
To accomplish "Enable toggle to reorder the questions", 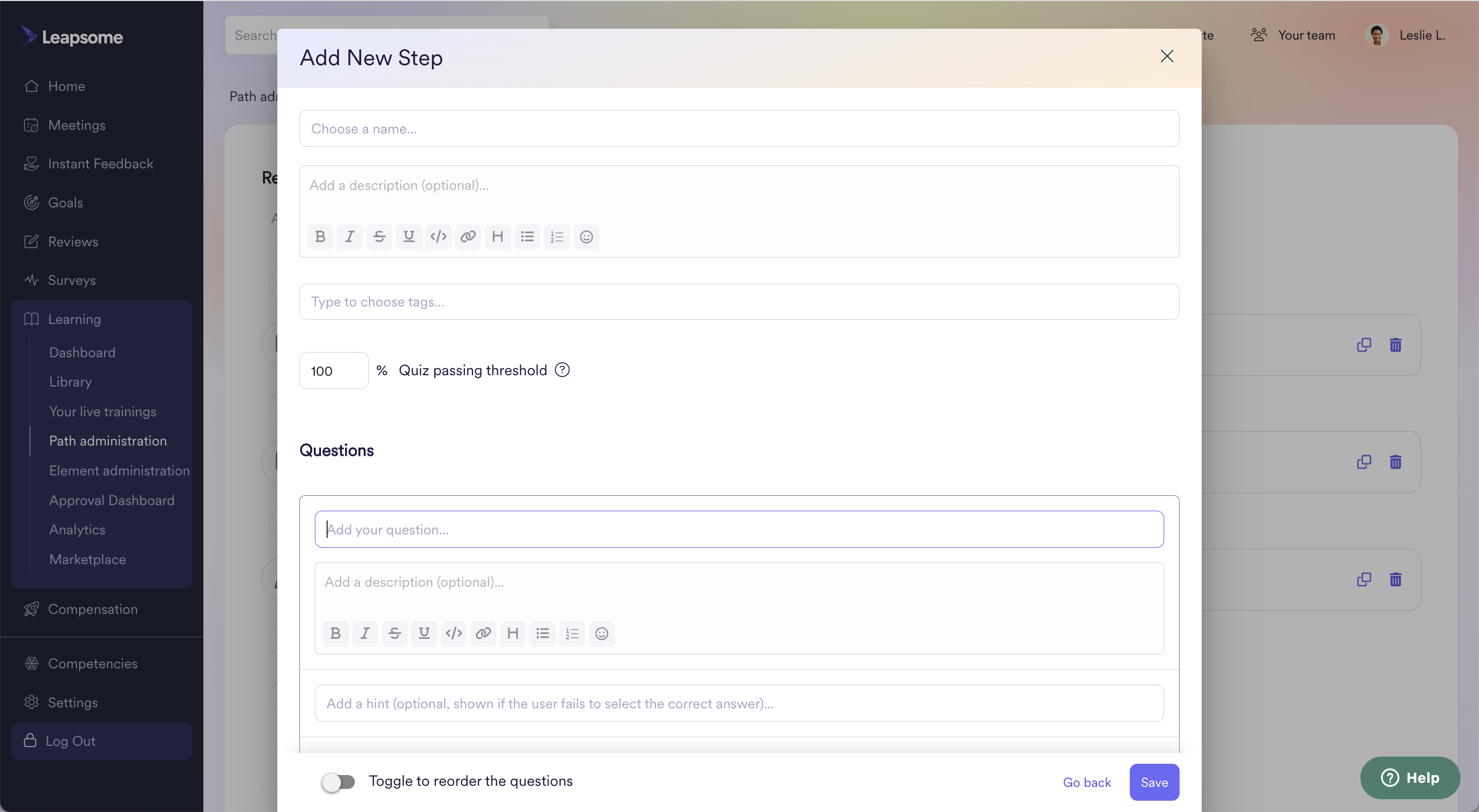I will pos(338,782).
